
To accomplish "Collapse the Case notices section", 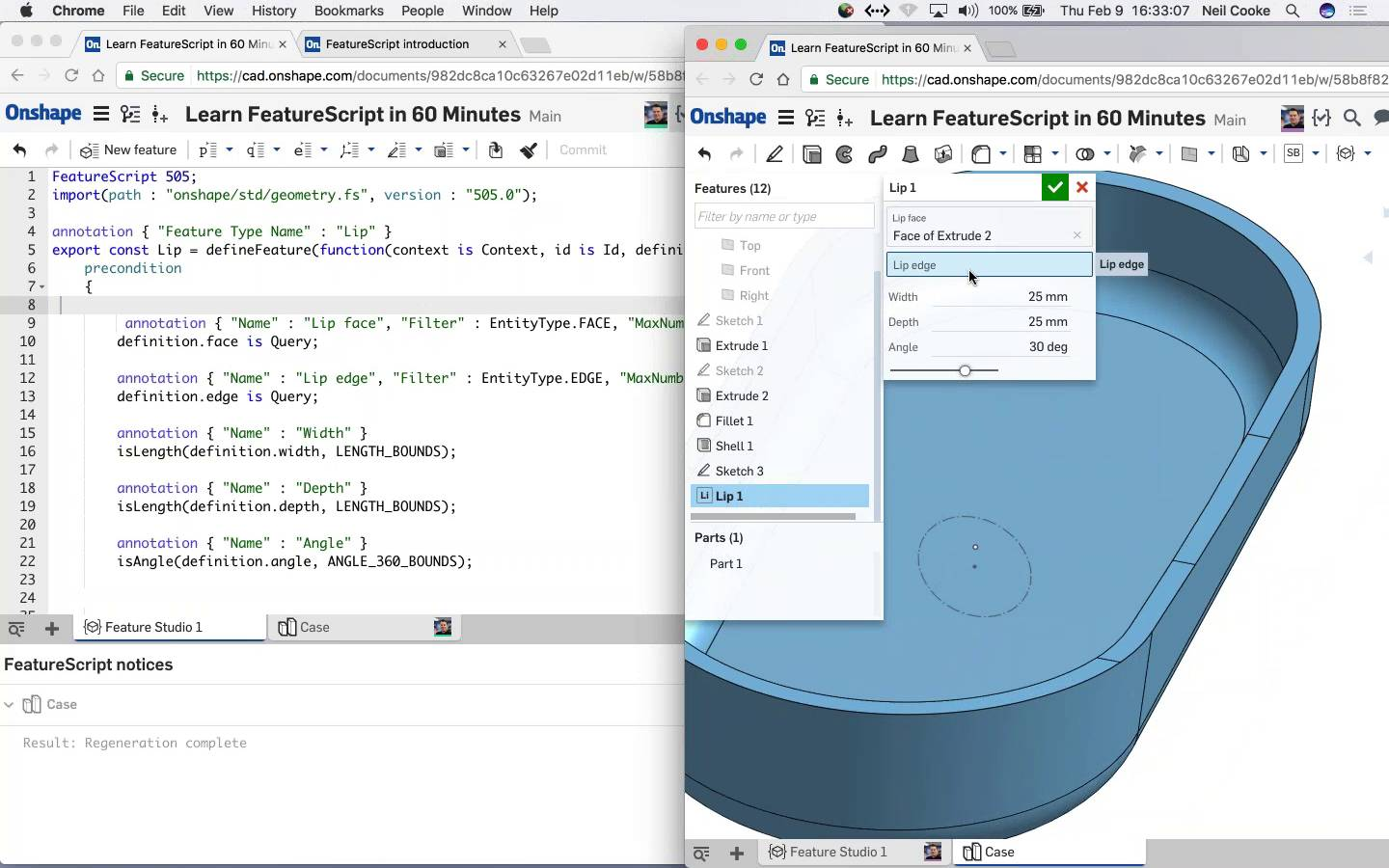I will tap(10, 705).
